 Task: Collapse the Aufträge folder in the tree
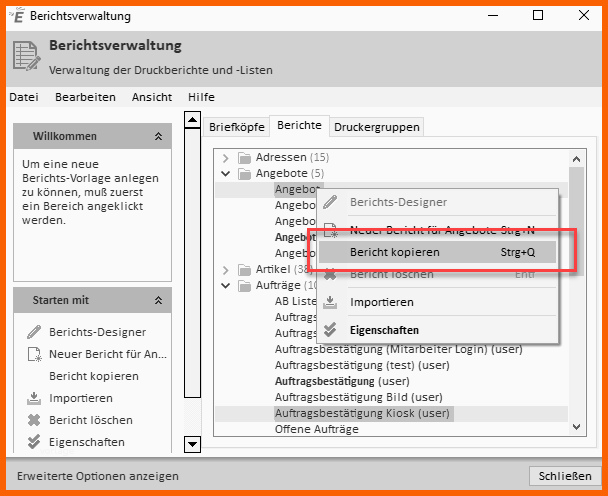click(226, 285)
